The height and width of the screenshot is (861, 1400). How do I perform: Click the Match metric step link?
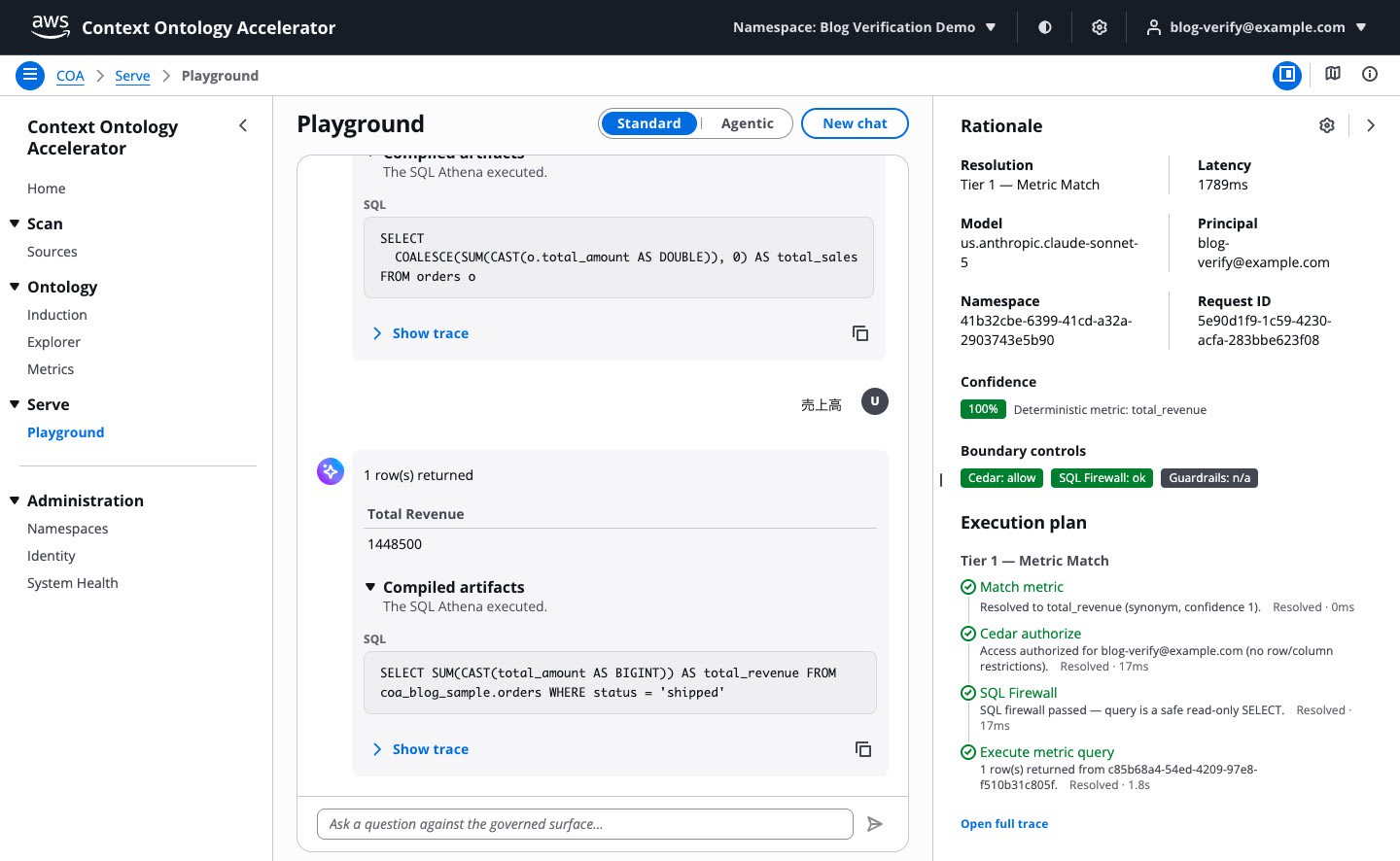click(1022, 587)
